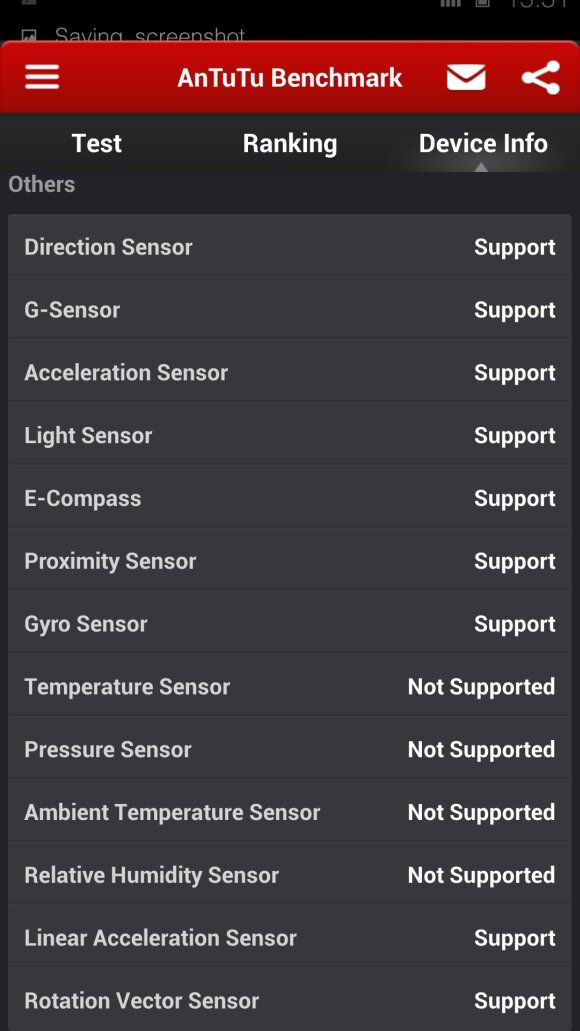Viewport: 580px width, 1031px height.
Task: Switch to the Test tab
Action: [97, 143]
